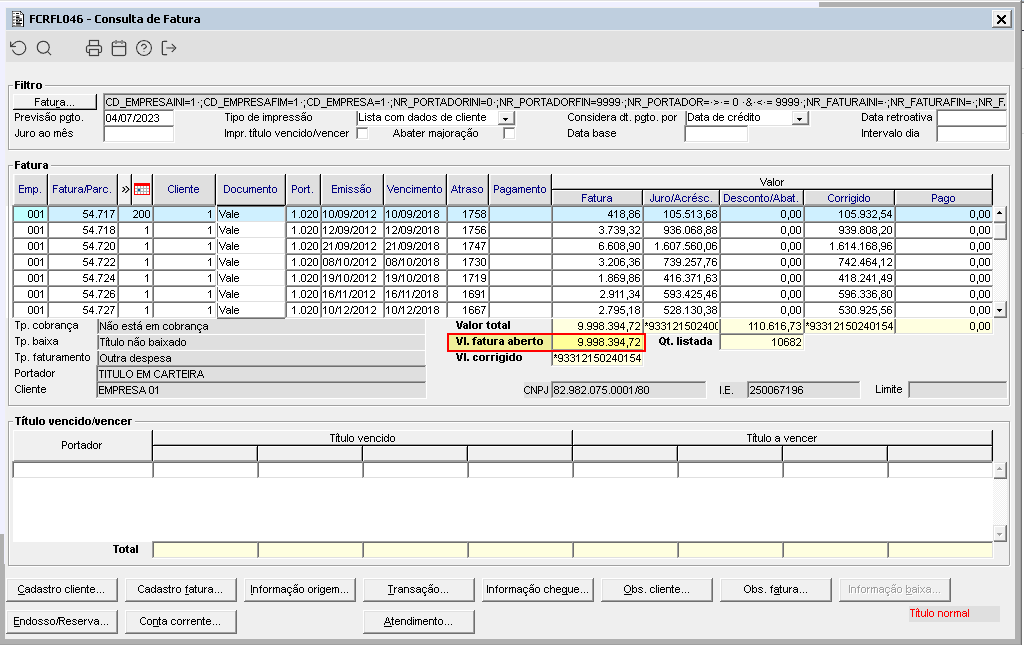Screen dimensions: 1024x645
Task: Click the undo/reset arrow toolbar icon
Action: tap(18, 48)
